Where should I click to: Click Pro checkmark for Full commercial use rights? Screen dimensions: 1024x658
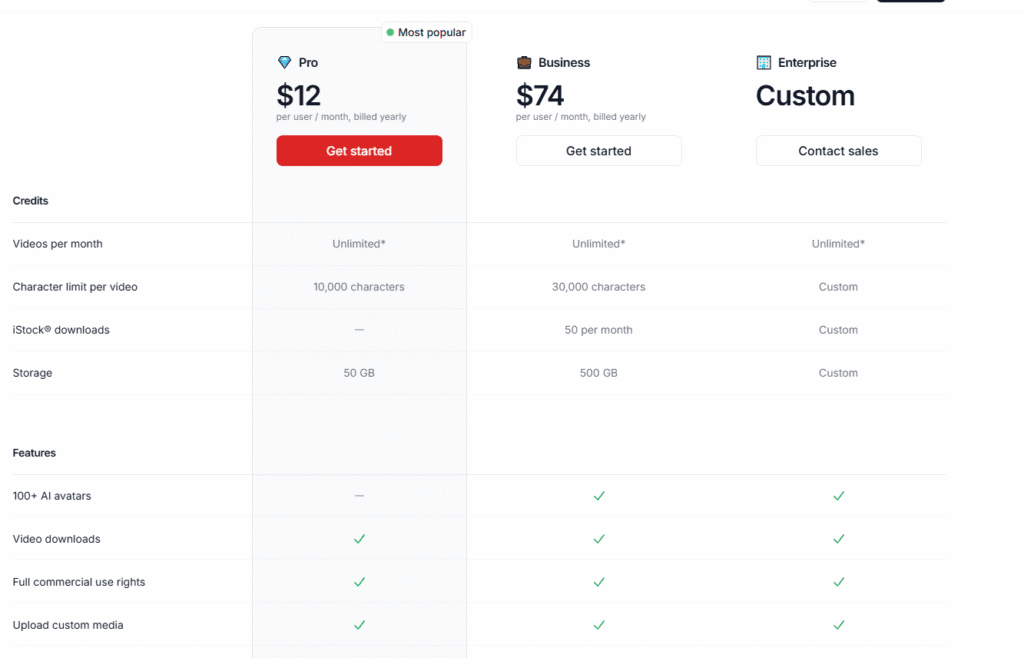[359, 582]
